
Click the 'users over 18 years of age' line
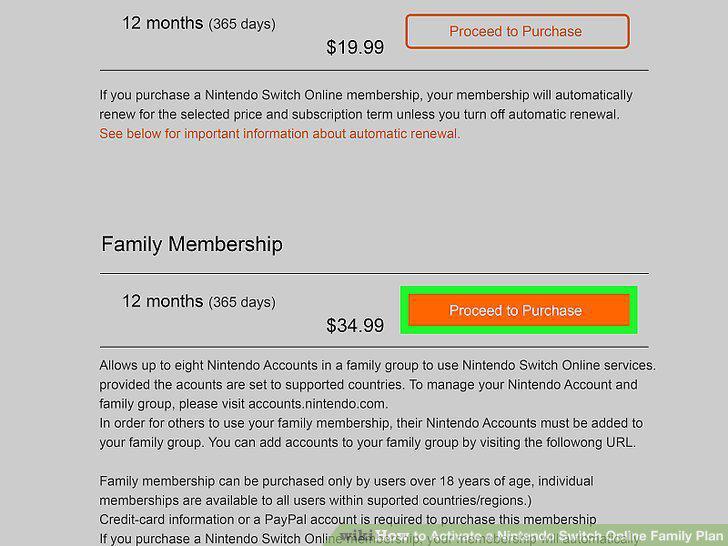click(x=346, y=481)
